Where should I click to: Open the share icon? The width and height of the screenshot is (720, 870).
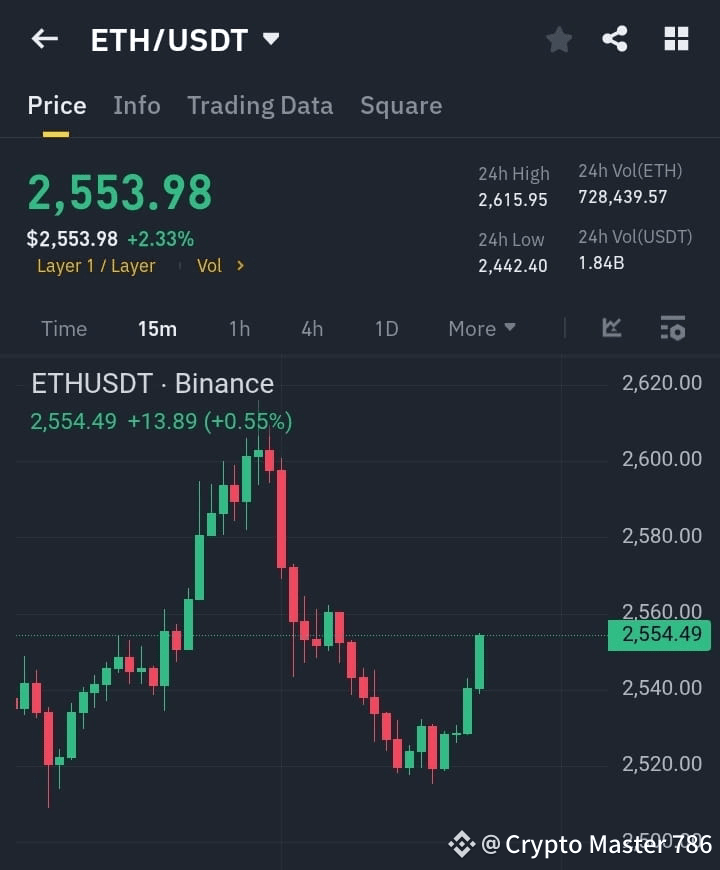click(x=616, y=39)
